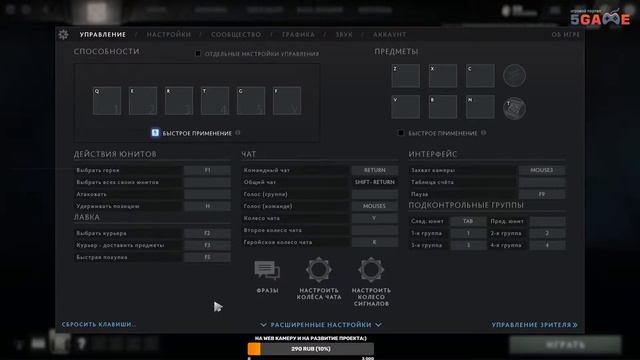Rebind Выбрать курьера key field F2
Image resolution: width=640 pixels, height=360 pixels.
(207, 233)
